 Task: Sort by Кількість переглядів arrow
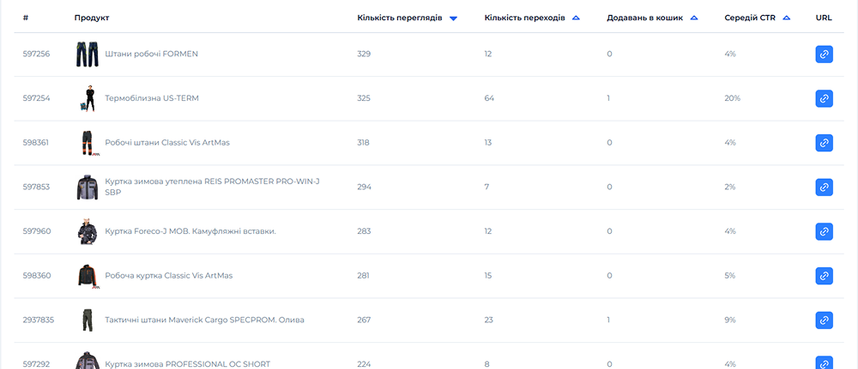(x=453, y=18)
